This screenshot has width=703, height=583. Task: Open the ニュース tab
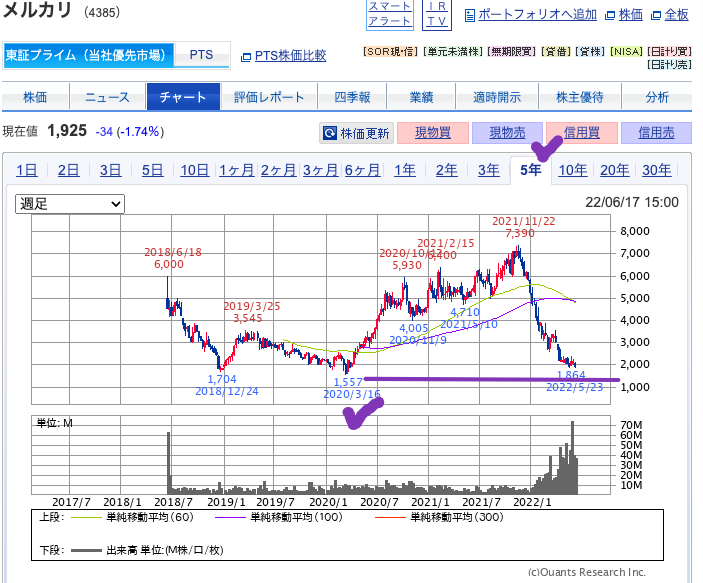point(108,96)
